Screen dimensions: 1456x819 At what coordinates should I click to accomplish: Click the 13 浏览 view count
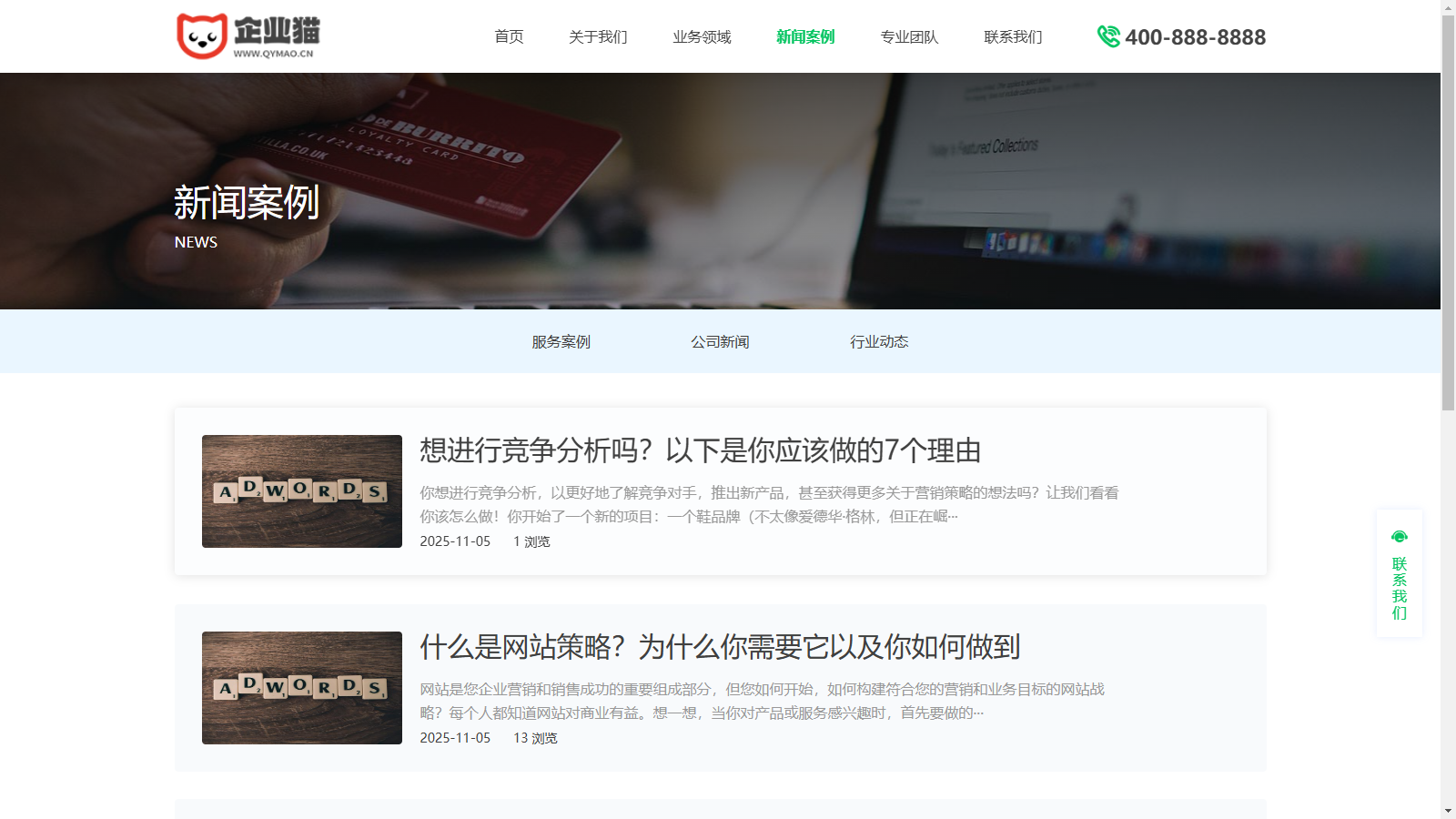535,738
